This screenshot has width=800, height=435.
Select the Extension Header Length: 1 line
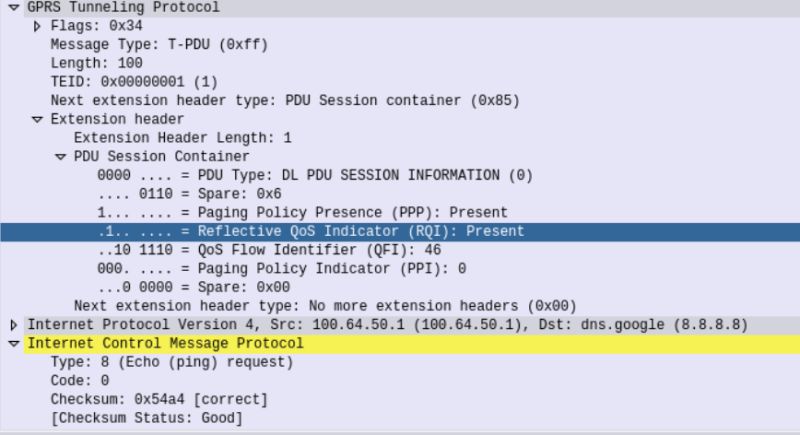pyautogui.click(x=183, y=138)
